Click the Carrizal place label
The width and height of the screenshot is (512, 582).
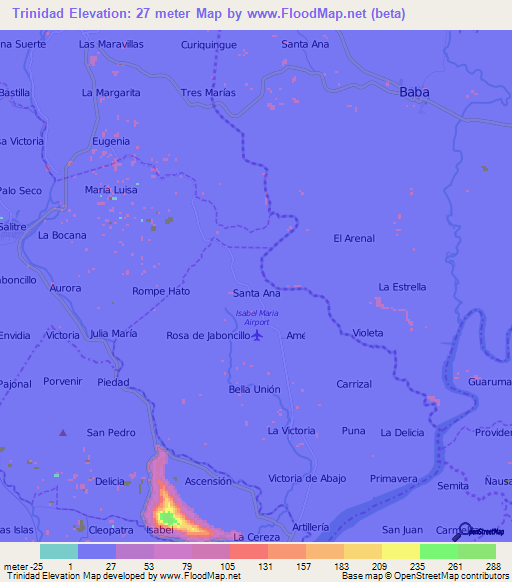pyautogui.click(x=354, y=384)
